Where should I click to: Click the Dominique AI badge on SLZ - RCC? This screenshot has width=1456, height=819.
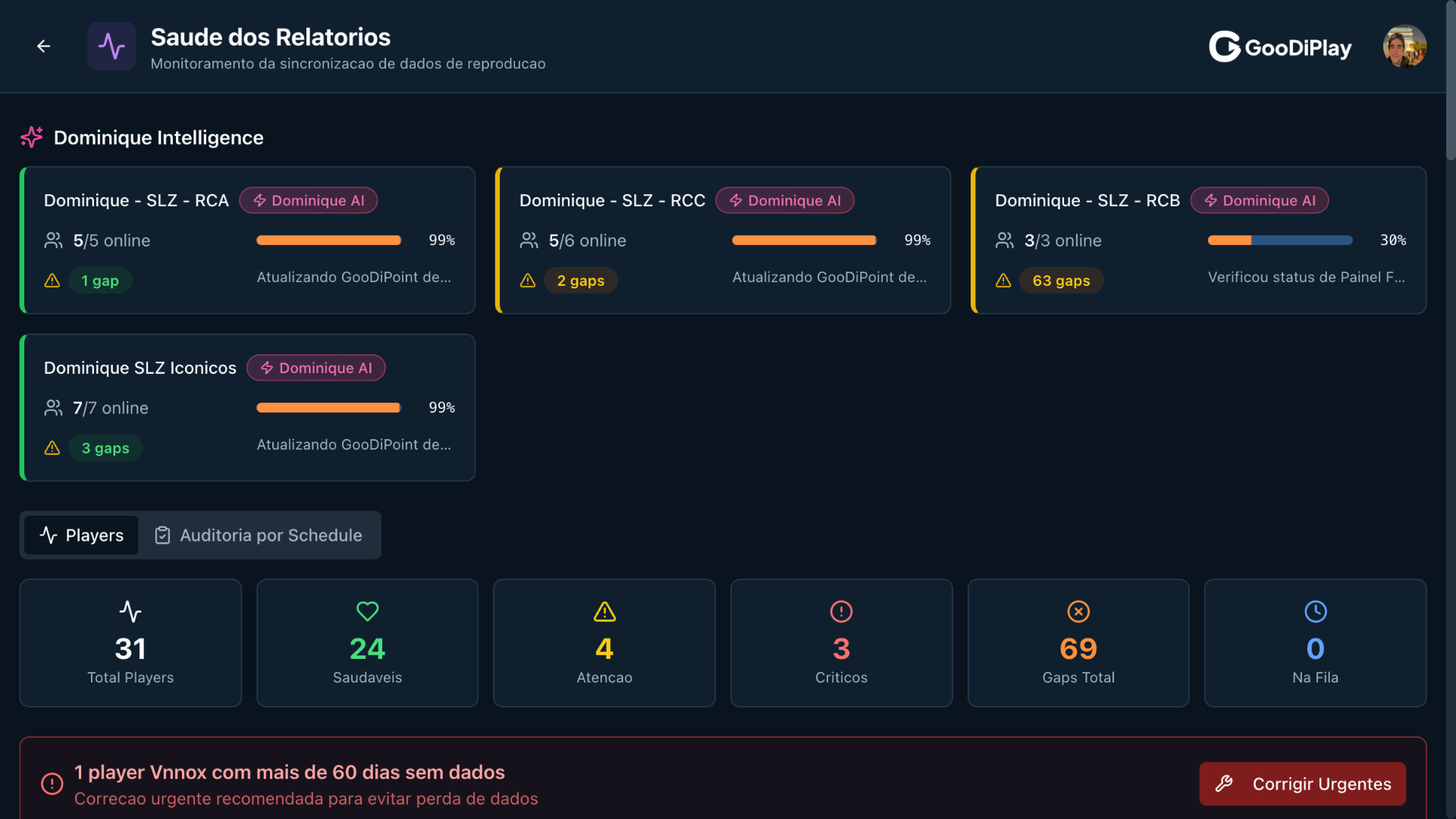pos(785,200)
